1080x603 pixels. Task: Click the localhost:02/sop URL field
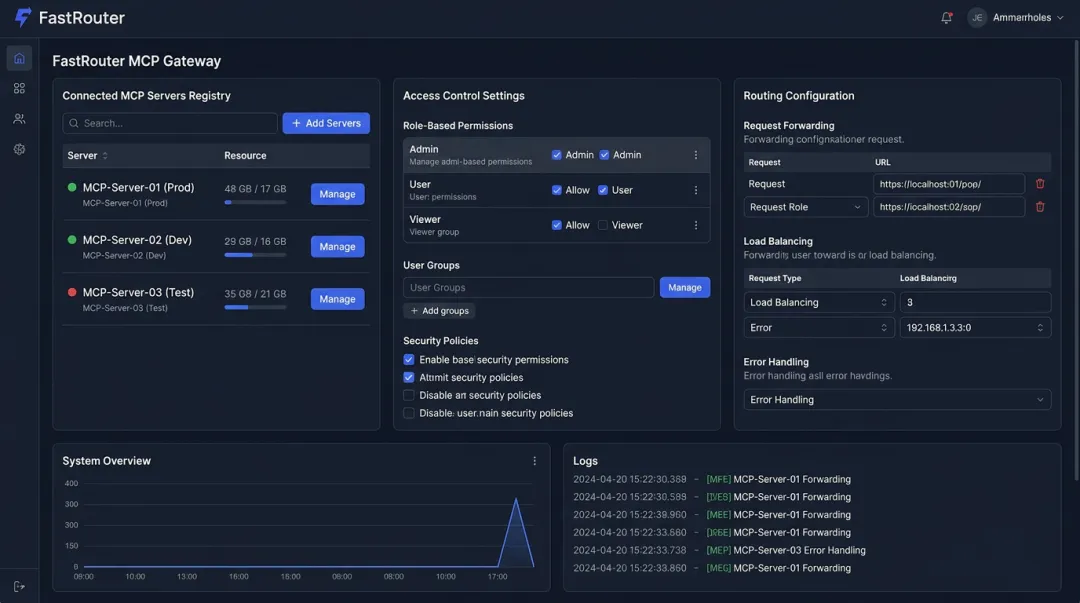coord(948,207)
